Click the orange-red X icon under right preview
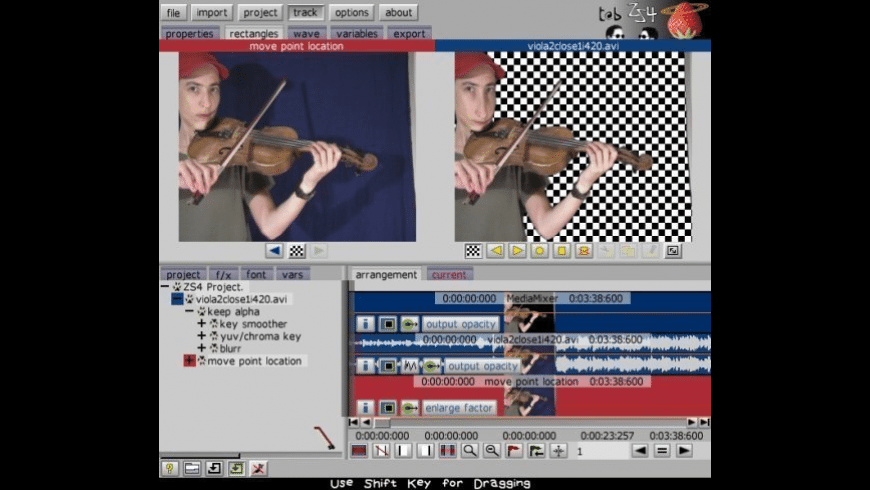870x490 pixels. (x=584, y=251)
